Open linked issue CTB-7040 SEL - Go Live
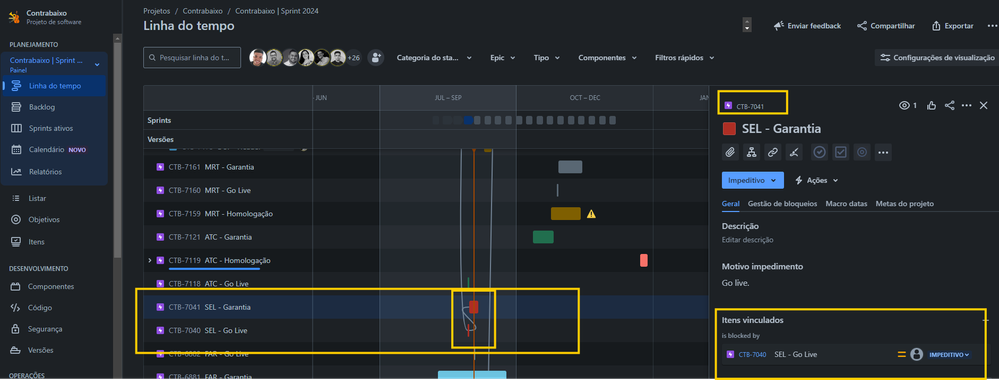Viewport: 999px width, 380px height. [x=795, y=354]
